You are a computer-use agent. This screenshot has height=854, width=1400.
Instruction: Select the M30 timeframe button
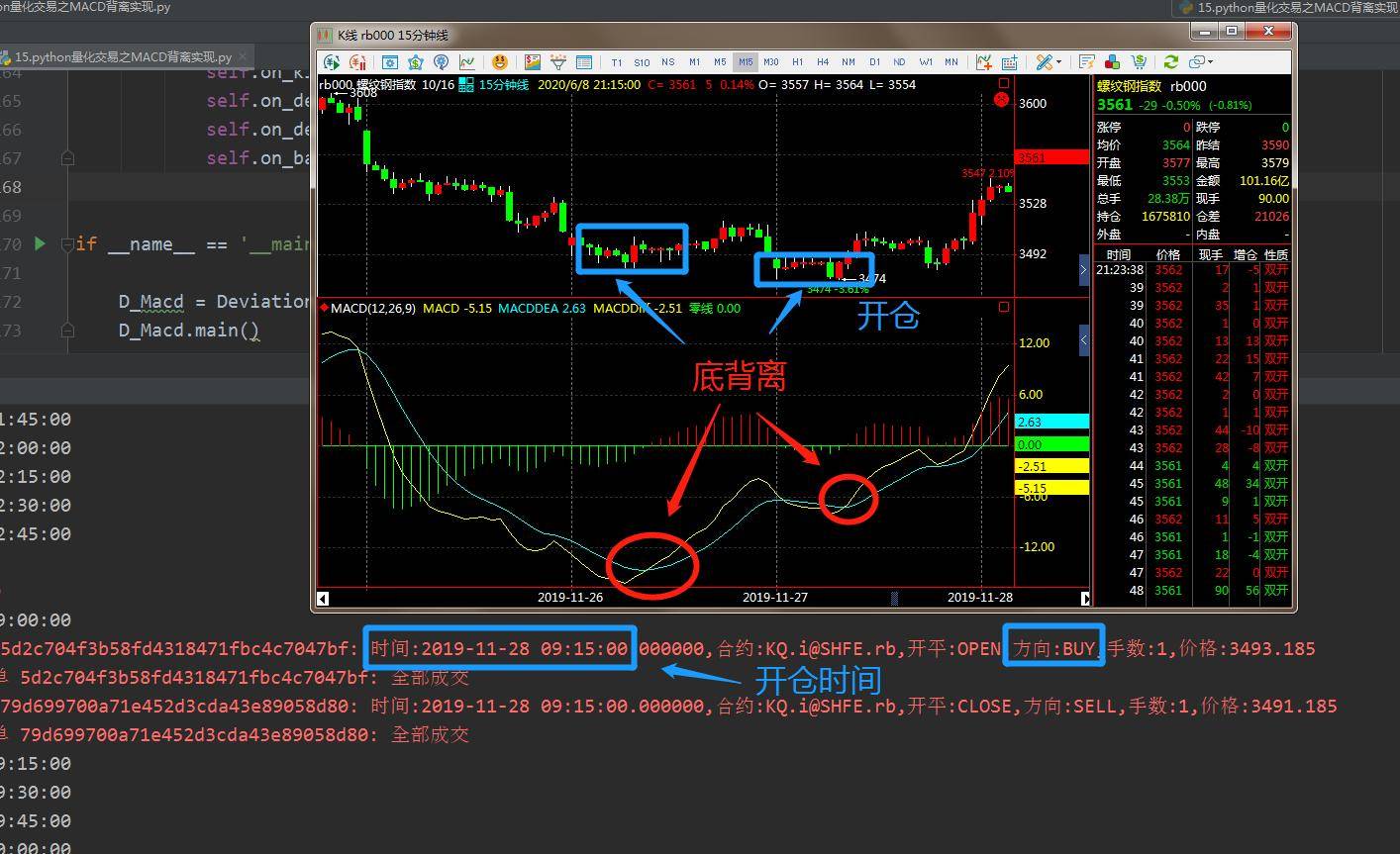pos(771,61)
